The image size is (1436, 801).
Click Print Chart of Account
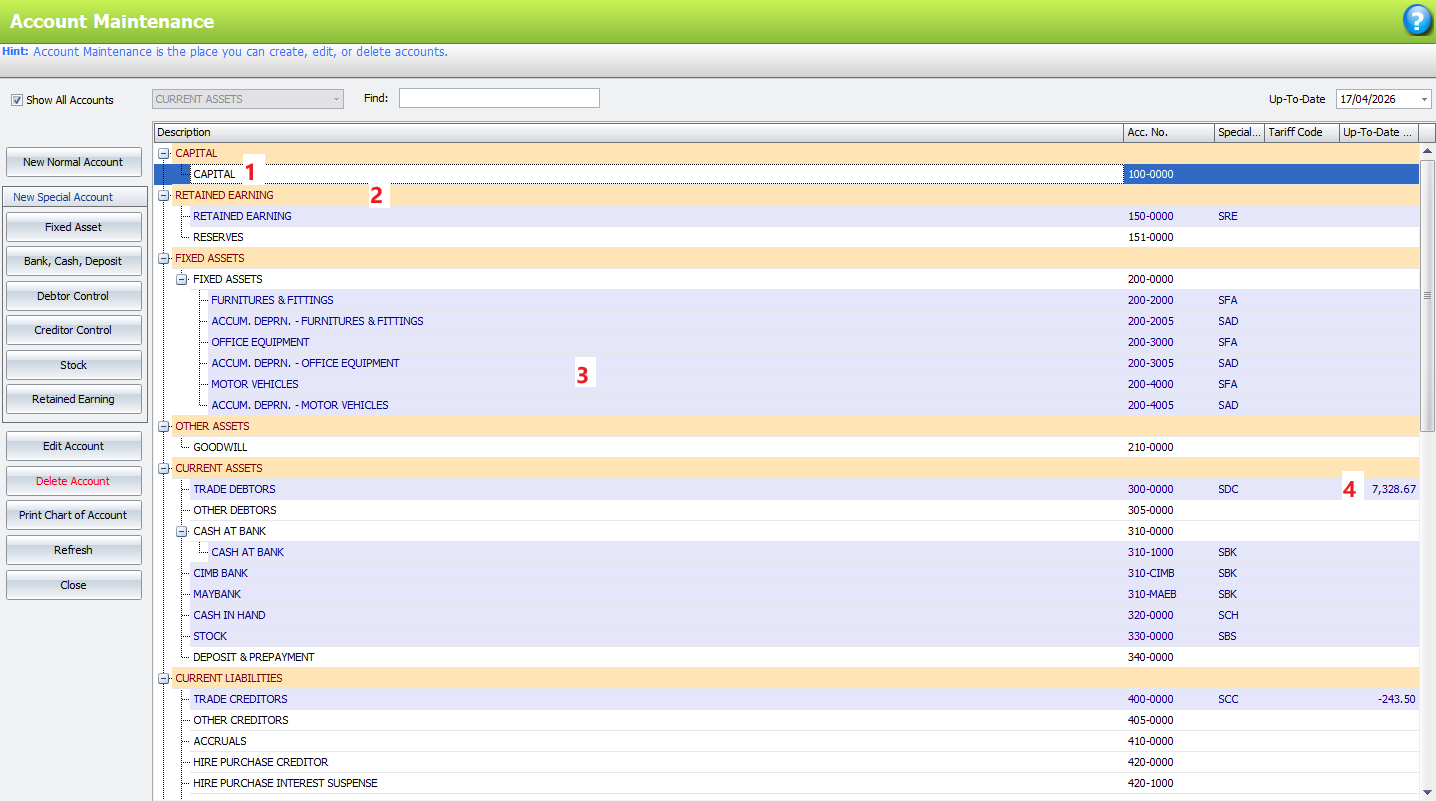pos(73,515)
